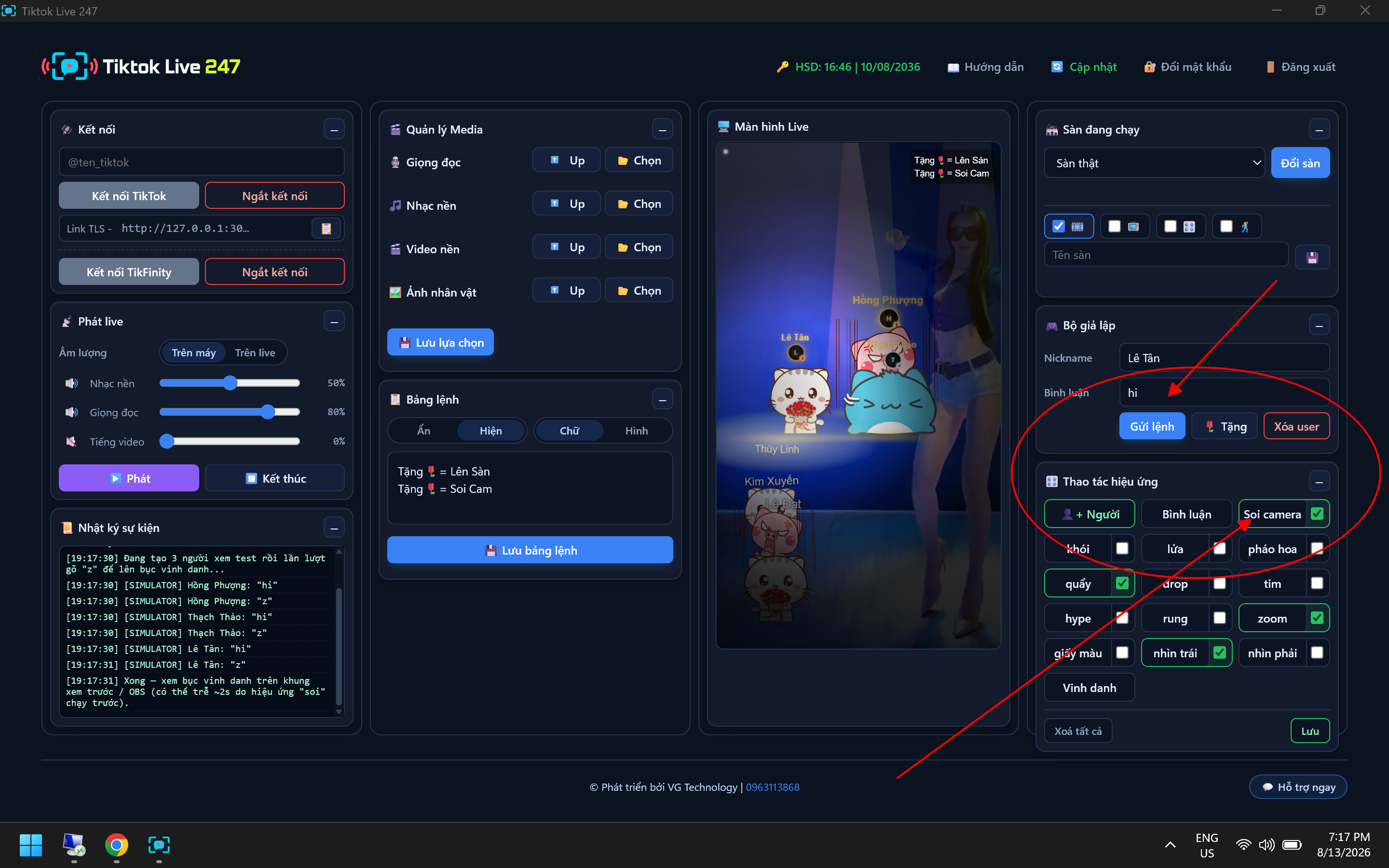Uncheck the film strip scene checkbox
Viewport: 1389px width, 868px height.
(x=1059, y=226)
